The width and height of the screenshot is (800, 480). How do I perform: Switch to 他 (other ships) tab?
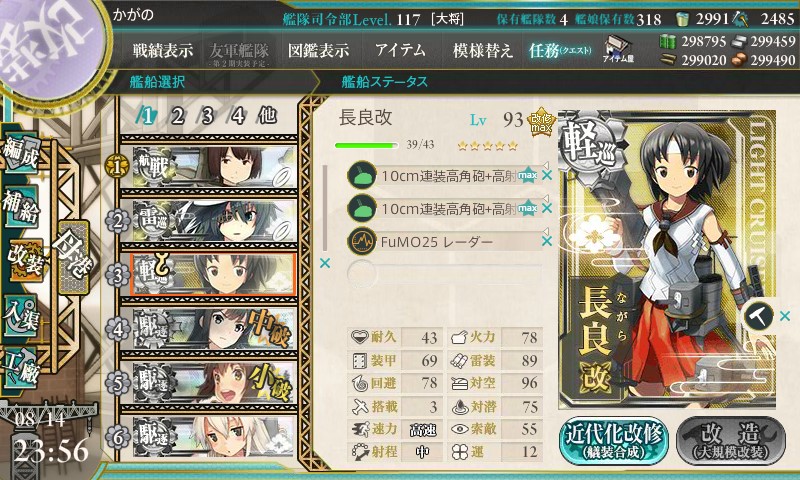tap(267, 116)
